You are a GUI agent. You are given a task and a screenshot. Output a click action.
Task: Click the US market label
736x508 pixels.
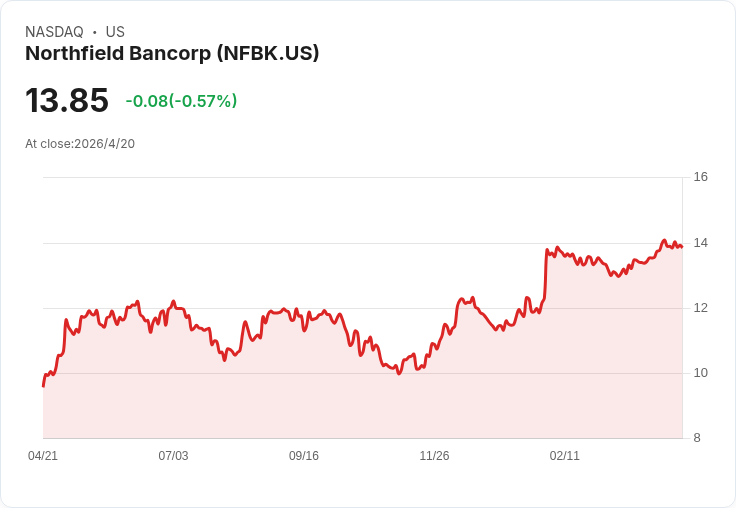coord(115,32)
